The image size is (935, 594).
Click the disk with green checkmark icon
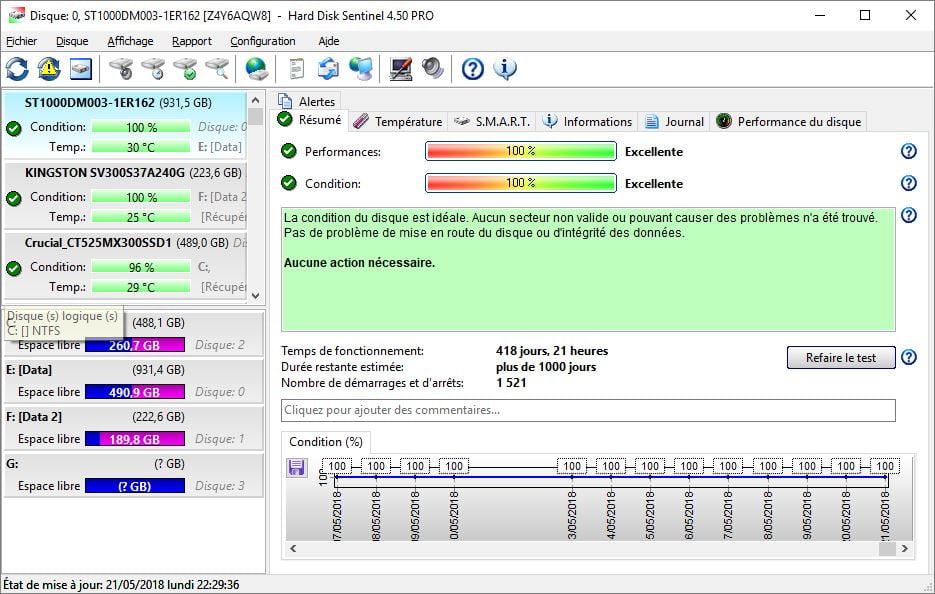(185, 69)
